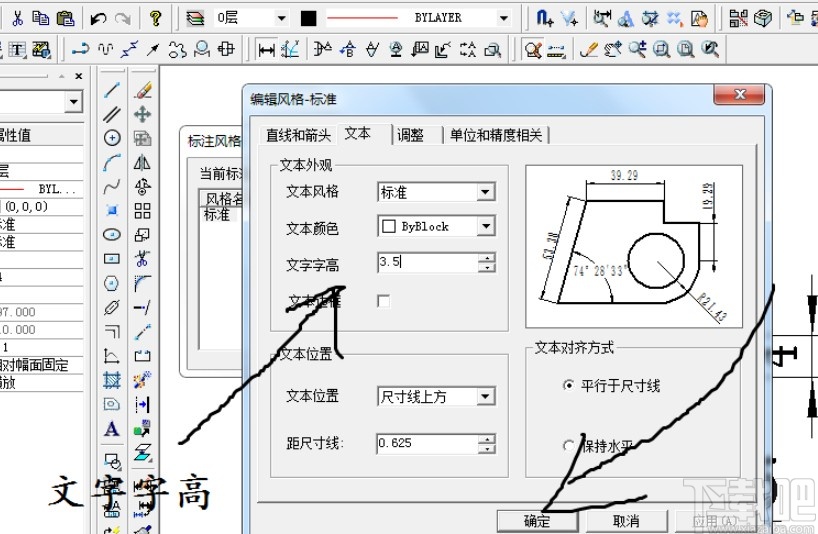Switch to the 文本 tab
This screenshot has height=534, width=818.
tap(358, 134)
